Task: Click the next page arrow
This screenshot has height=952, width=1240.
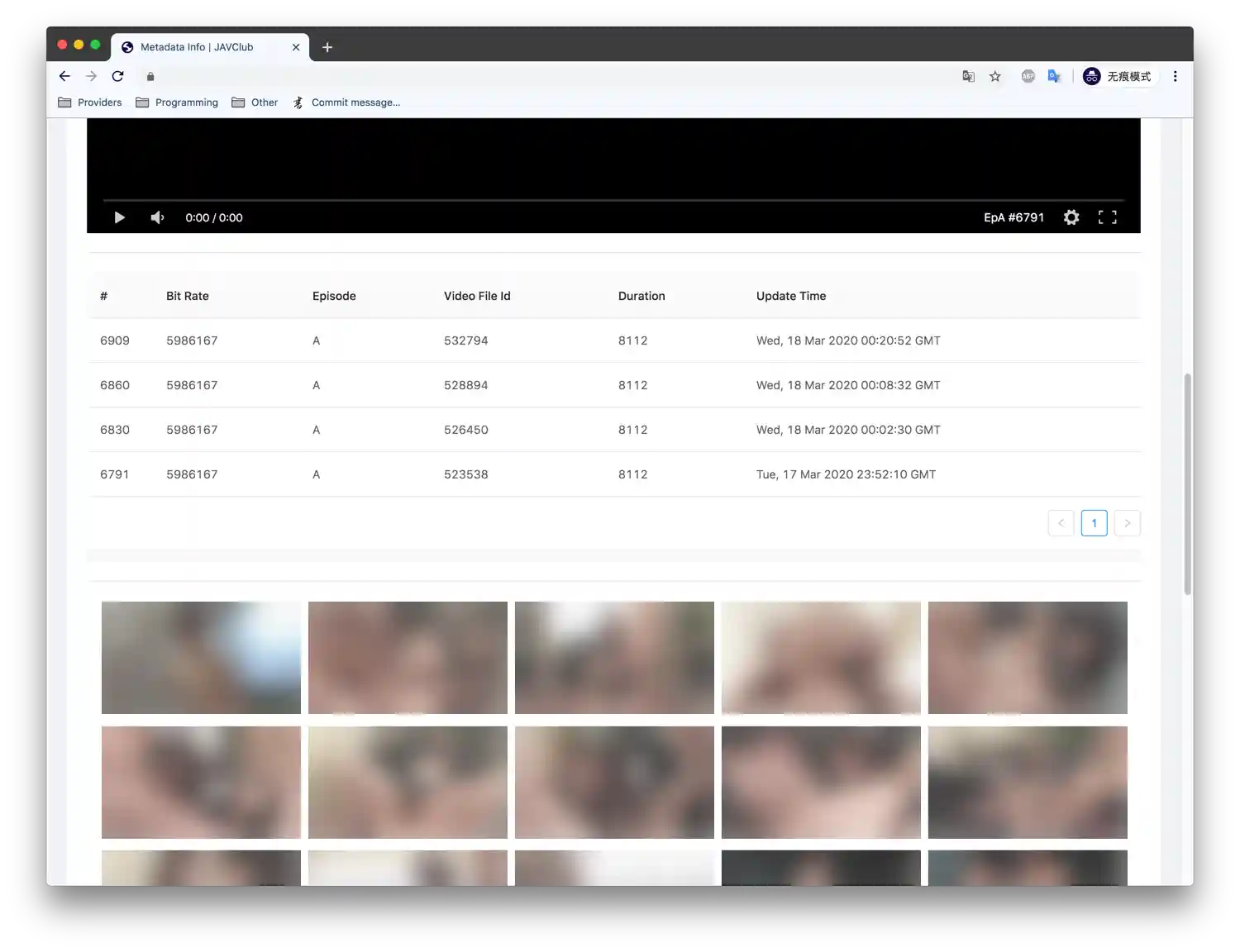Action: 1127,522
